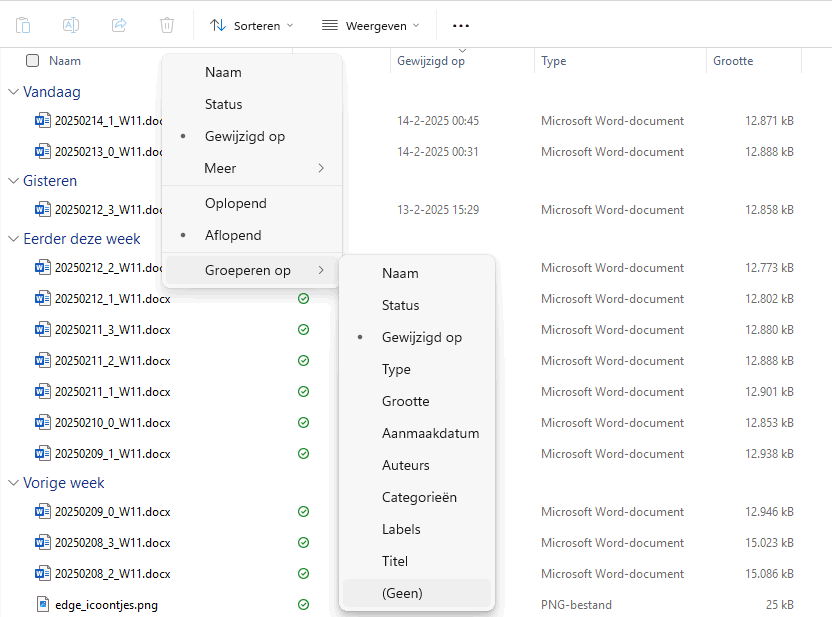832x617 pixels.
Task: Collapse the Vorige week group
Action: (13, 483)
